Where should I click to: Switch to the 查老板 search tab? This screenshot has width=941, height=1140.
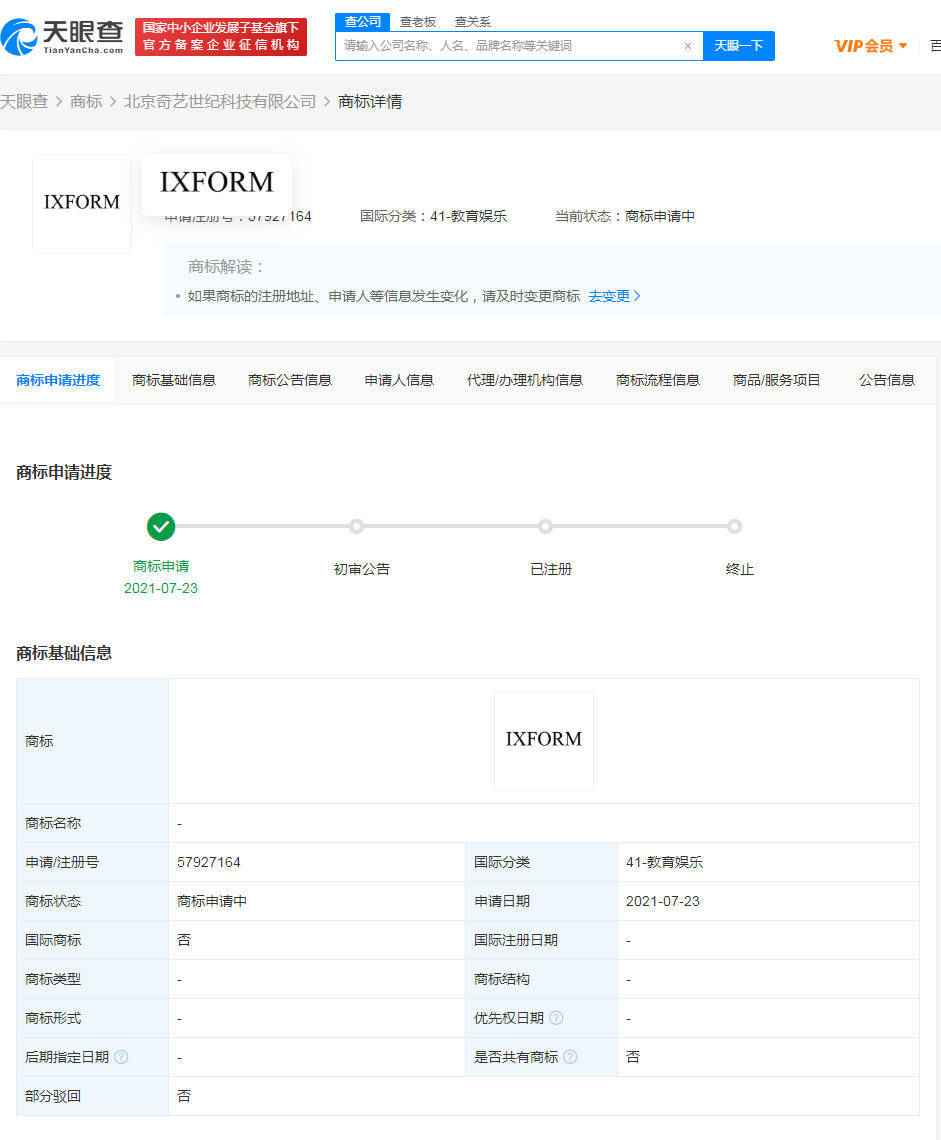[417, 21]
